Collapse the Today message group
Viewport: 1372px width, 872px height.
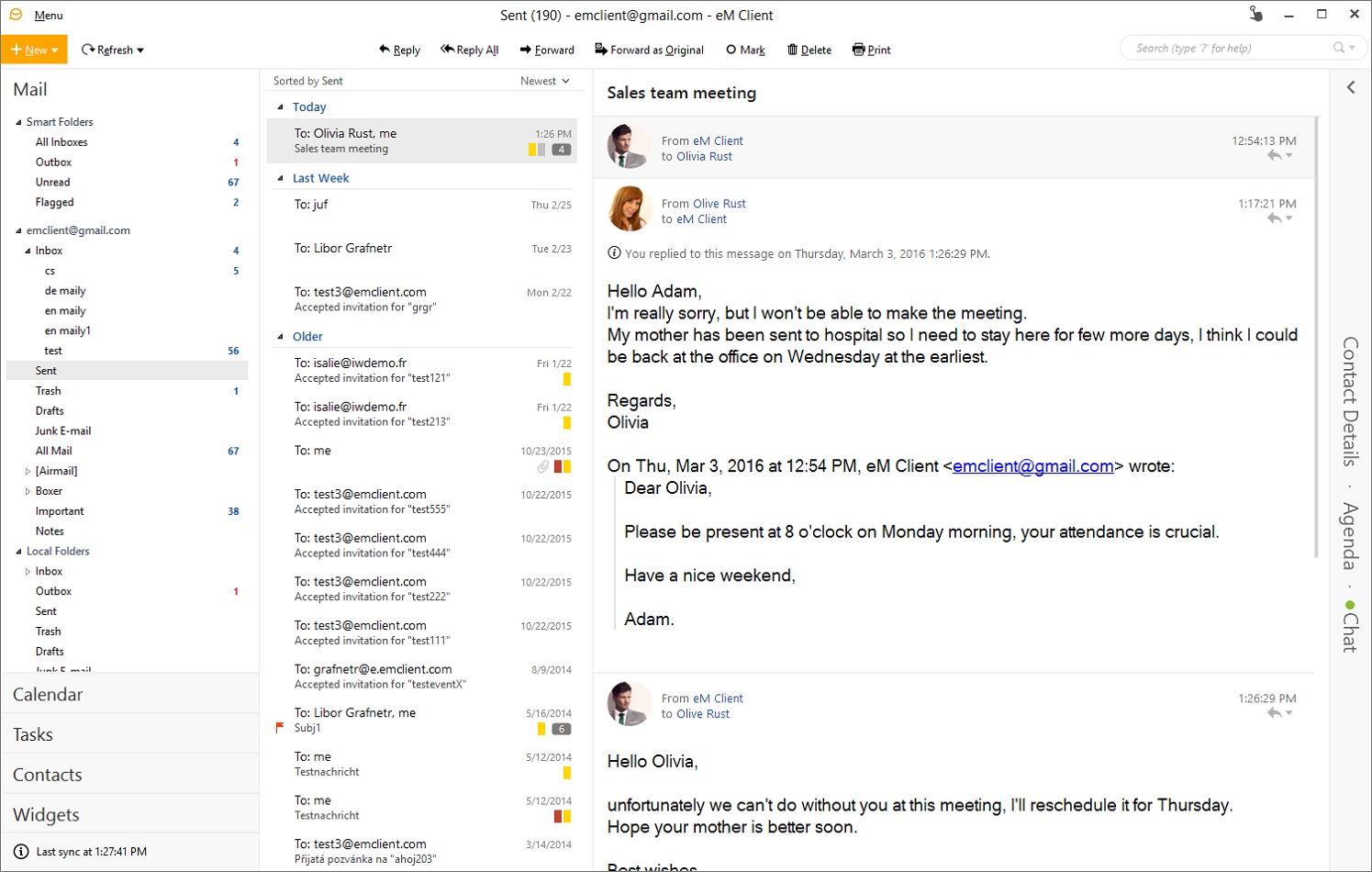click(x=281, y=107)
